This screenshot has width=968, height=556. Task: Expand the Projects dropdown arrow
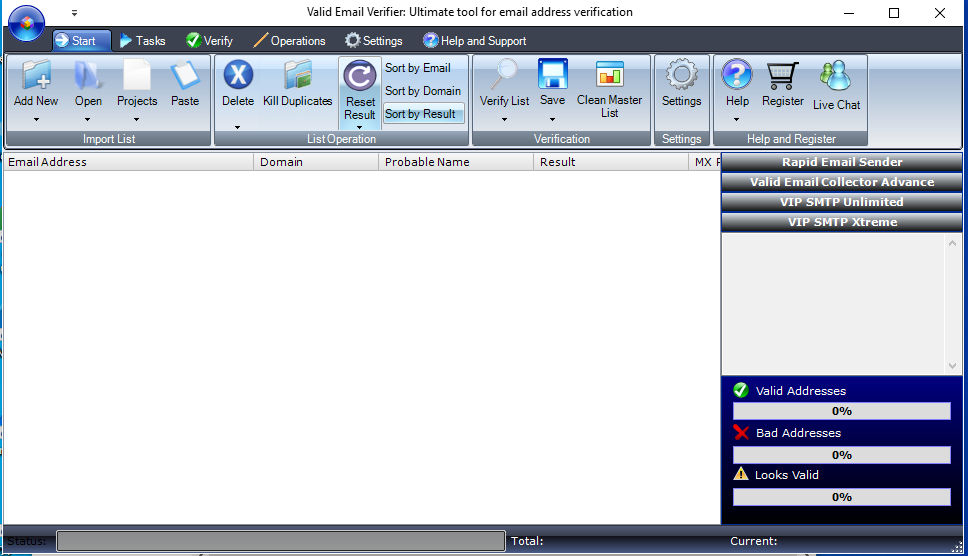coord(136,120)
